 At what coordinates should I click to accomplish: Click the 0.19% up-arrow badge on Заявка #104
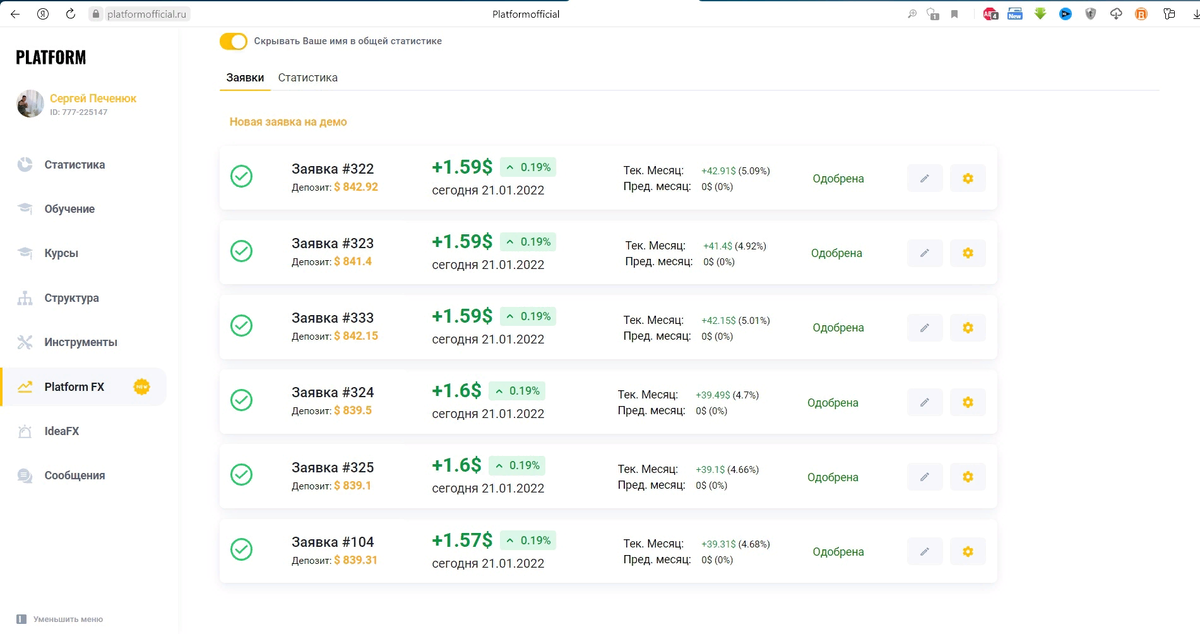pos(527,541)
